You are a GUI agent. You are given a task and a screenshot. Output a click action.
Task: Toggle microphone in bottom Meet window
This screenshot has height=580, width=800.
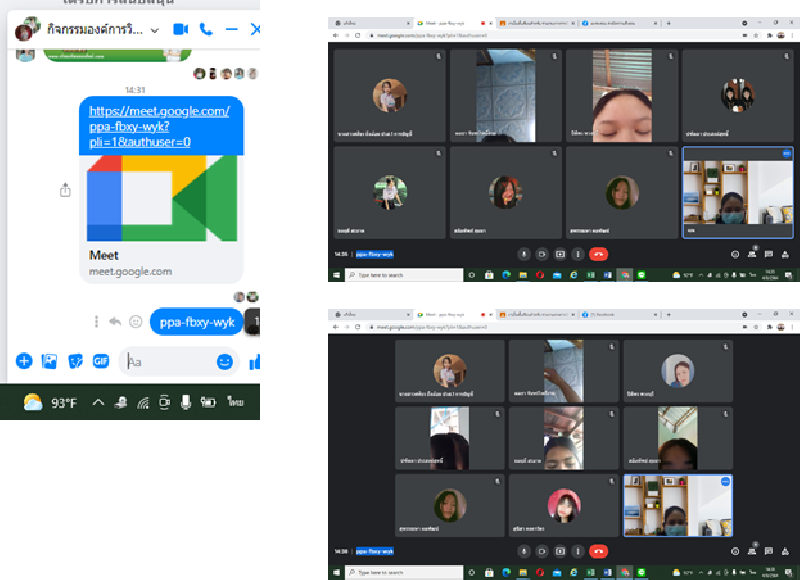(x=523, y=550)
